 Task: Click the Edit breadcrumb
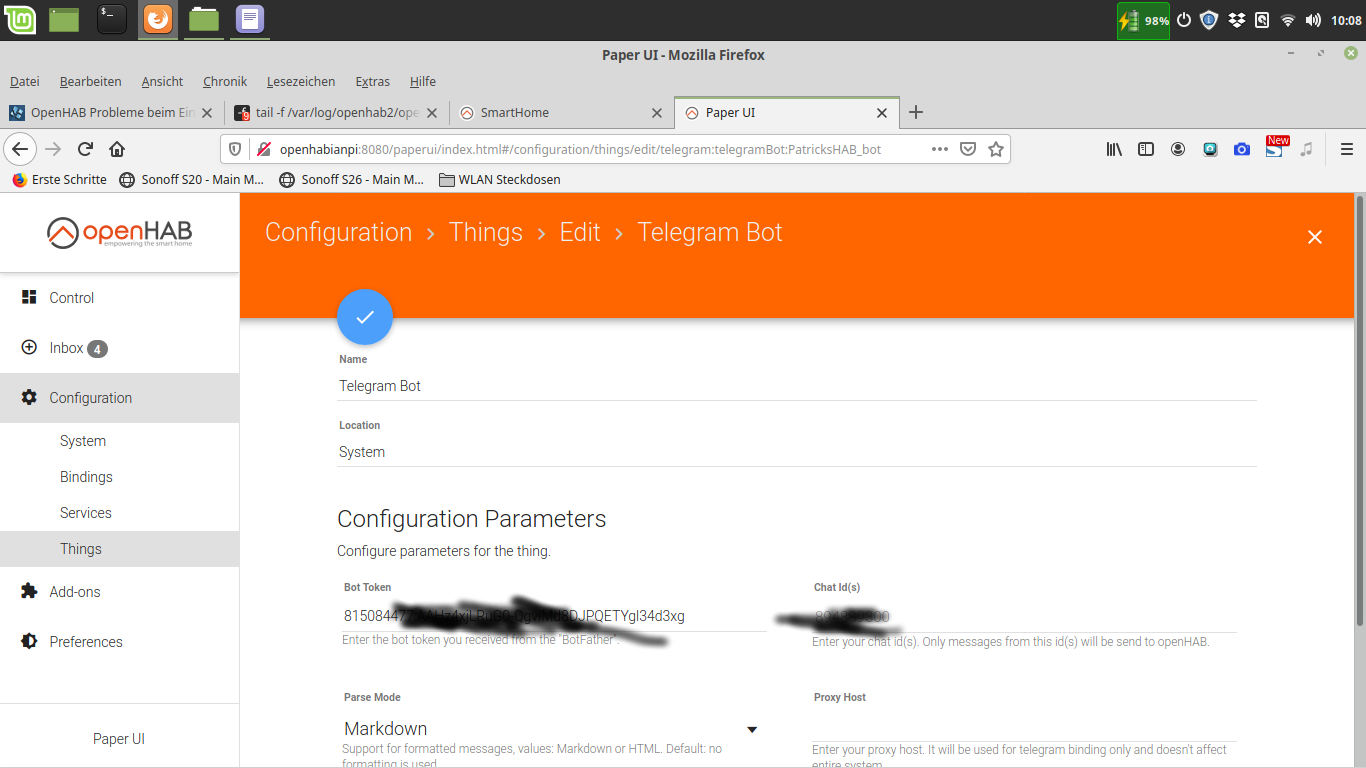(580, 233)
